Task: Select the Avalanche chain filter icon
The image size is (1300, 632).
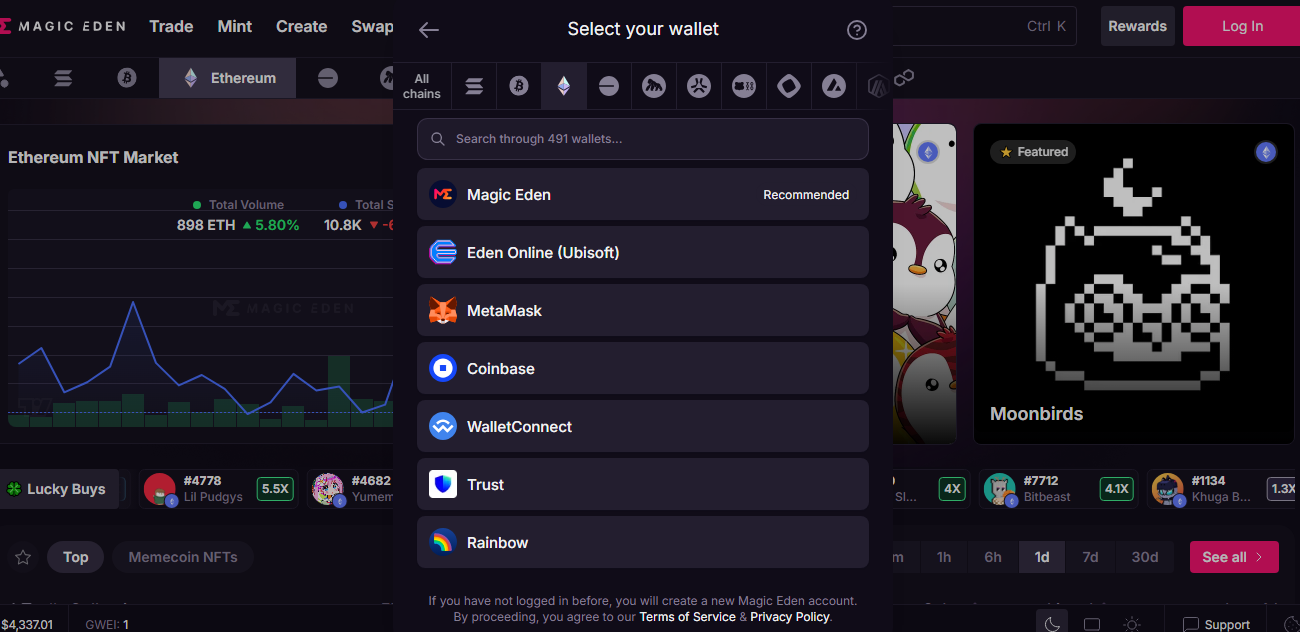Action: click(x=833, y=87)
